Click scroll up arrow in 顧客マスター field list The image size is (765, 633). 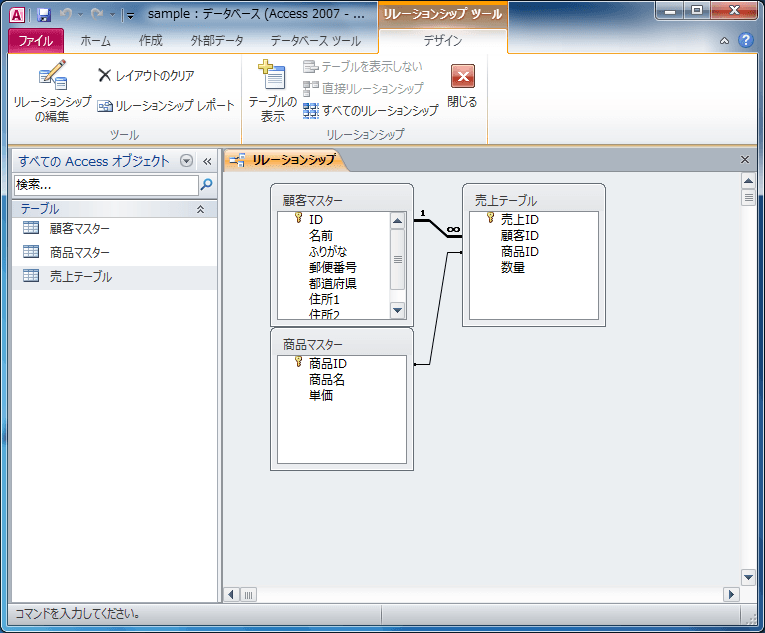point(398,221)
